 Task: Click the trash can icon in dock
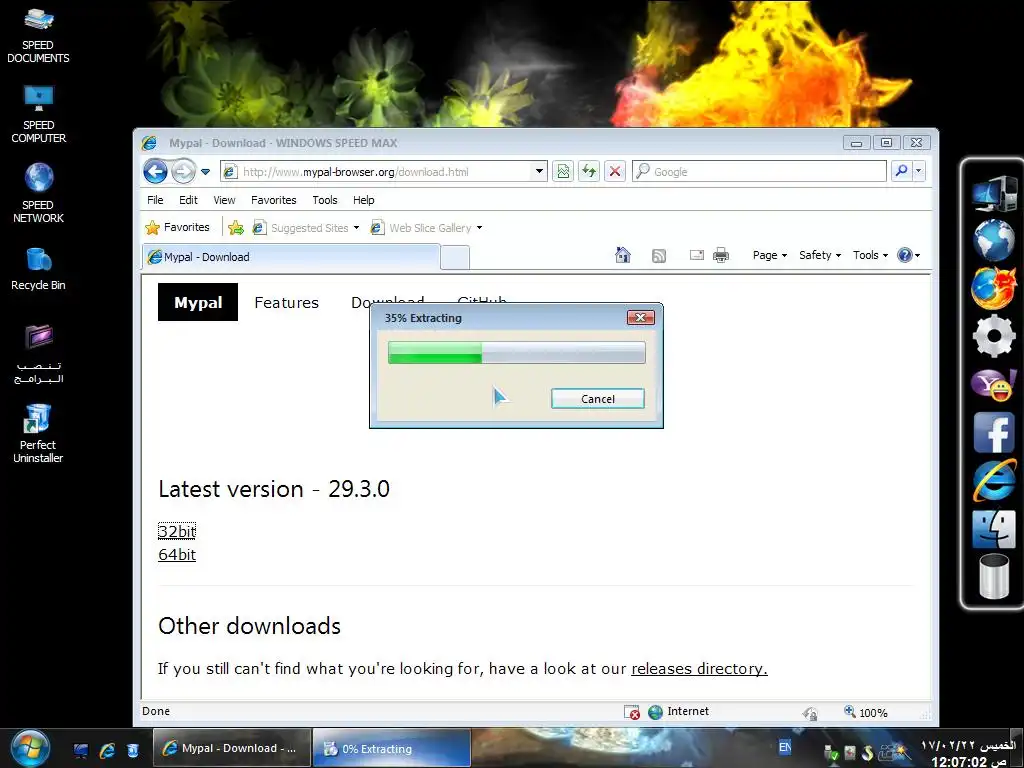993,575
